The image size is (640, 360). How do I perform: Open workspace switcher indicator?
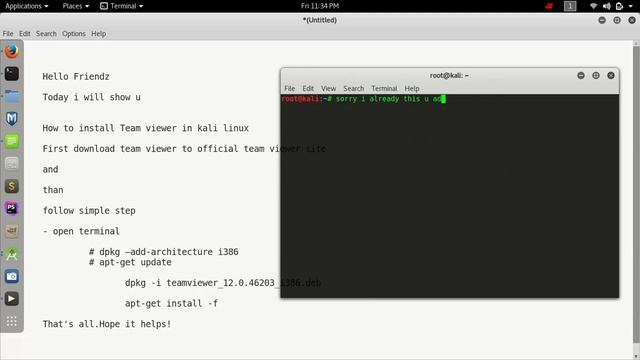570,6
